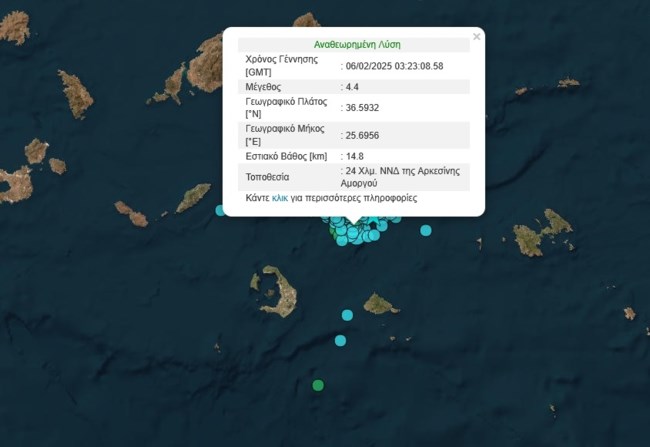This screenshot has width=650, height=447.
Task: Click the latitude value 36.5932
Action: tap(361, 107)
